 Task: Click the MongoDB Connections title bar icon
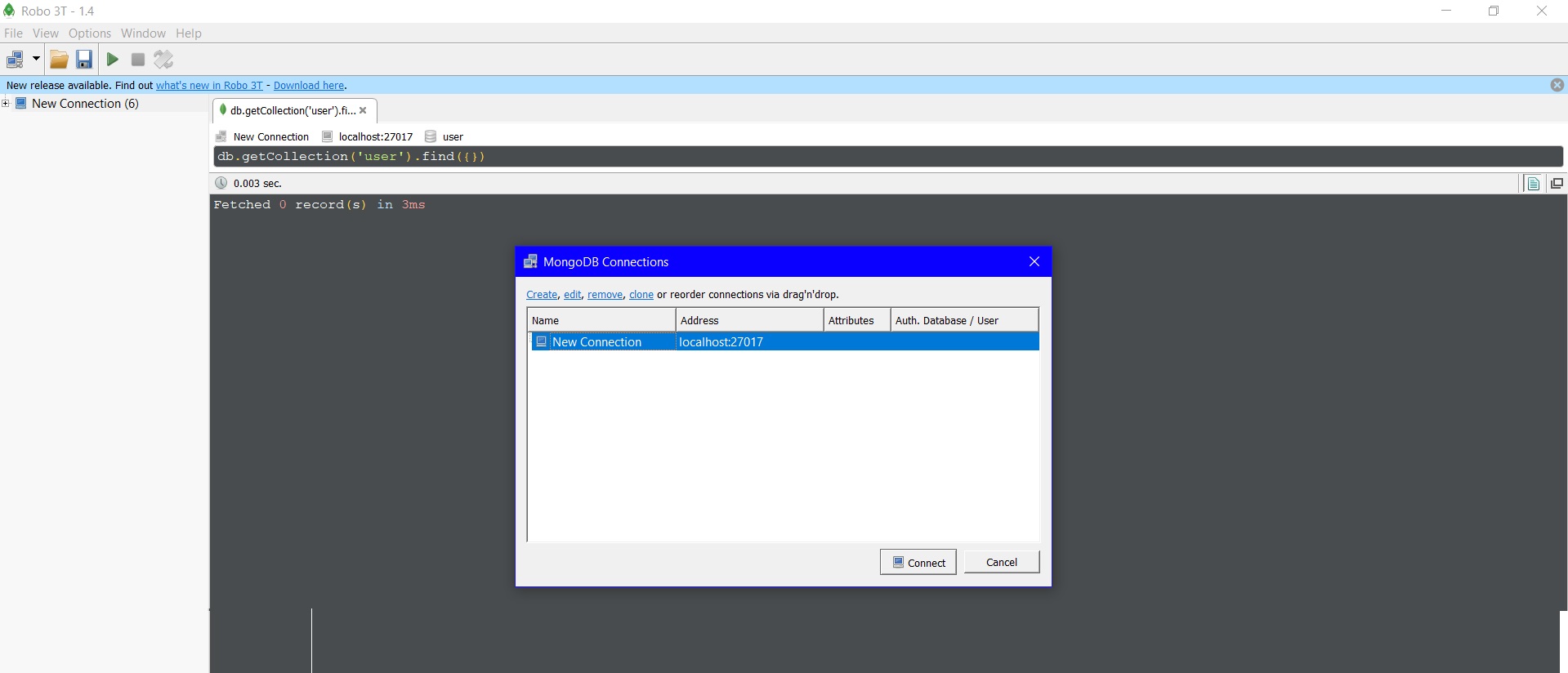click(530, 261)
